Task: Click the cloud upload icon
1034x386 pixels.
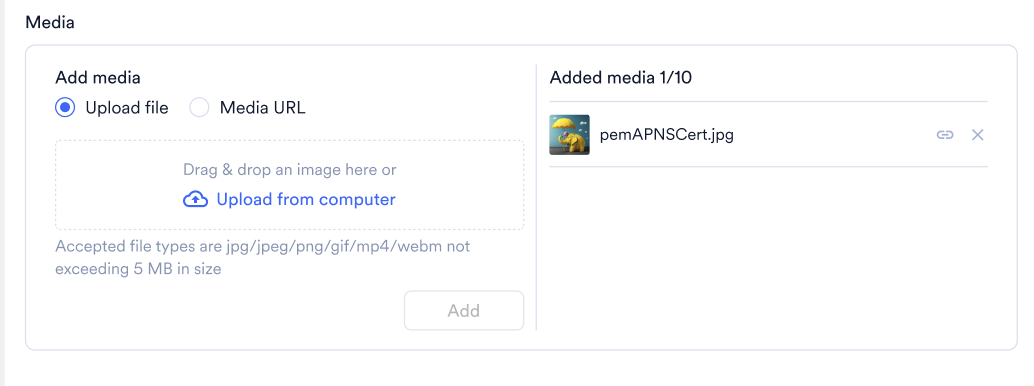Action: tap(195, 199)
